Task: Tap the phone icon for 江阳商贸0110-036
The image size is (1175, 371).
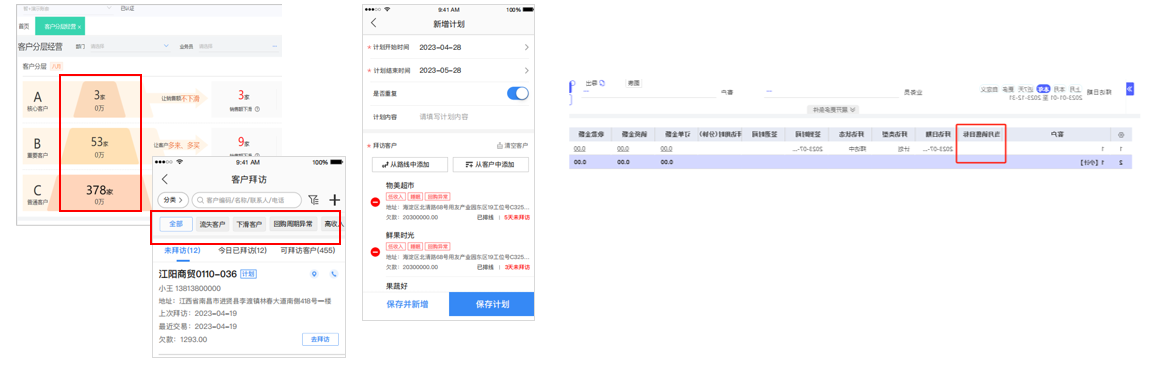Action: 333,274
